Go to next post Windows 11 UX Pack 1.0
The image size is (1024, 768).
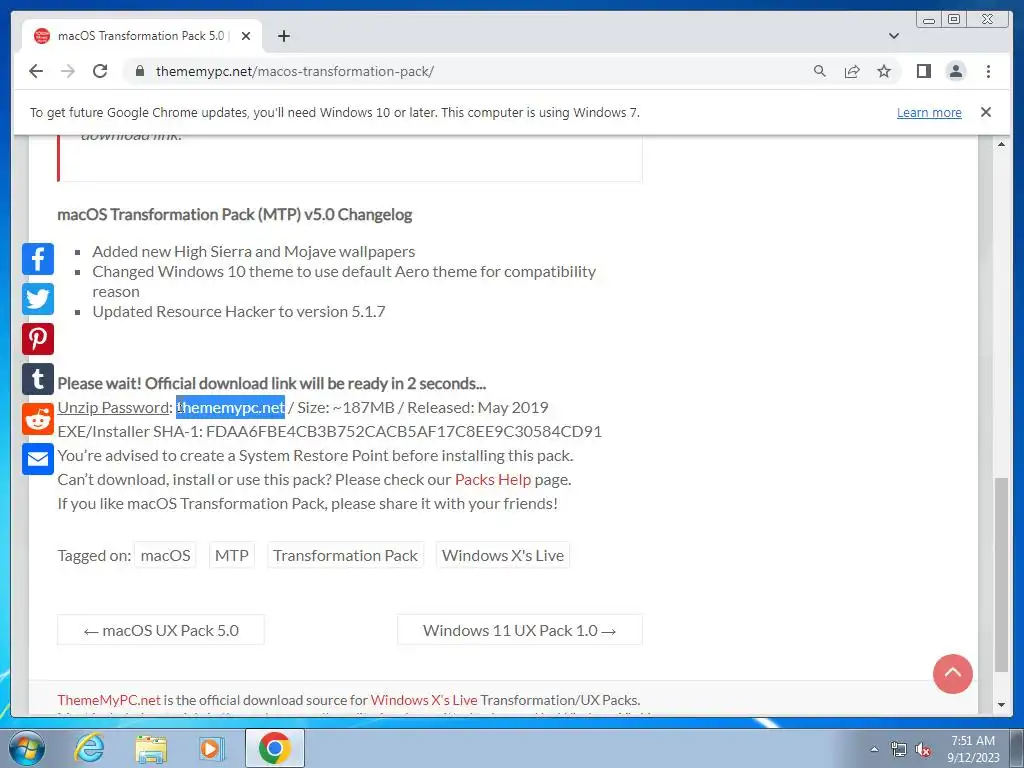[x=519, y=630]
